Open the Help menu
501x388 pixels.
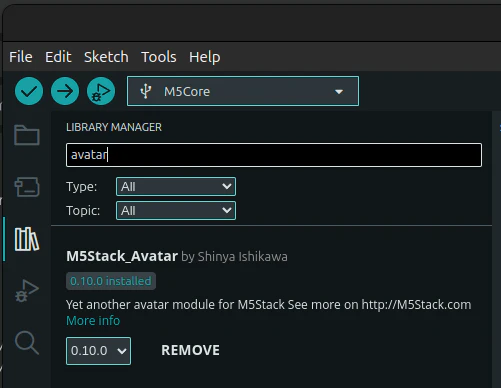(205, 57)
